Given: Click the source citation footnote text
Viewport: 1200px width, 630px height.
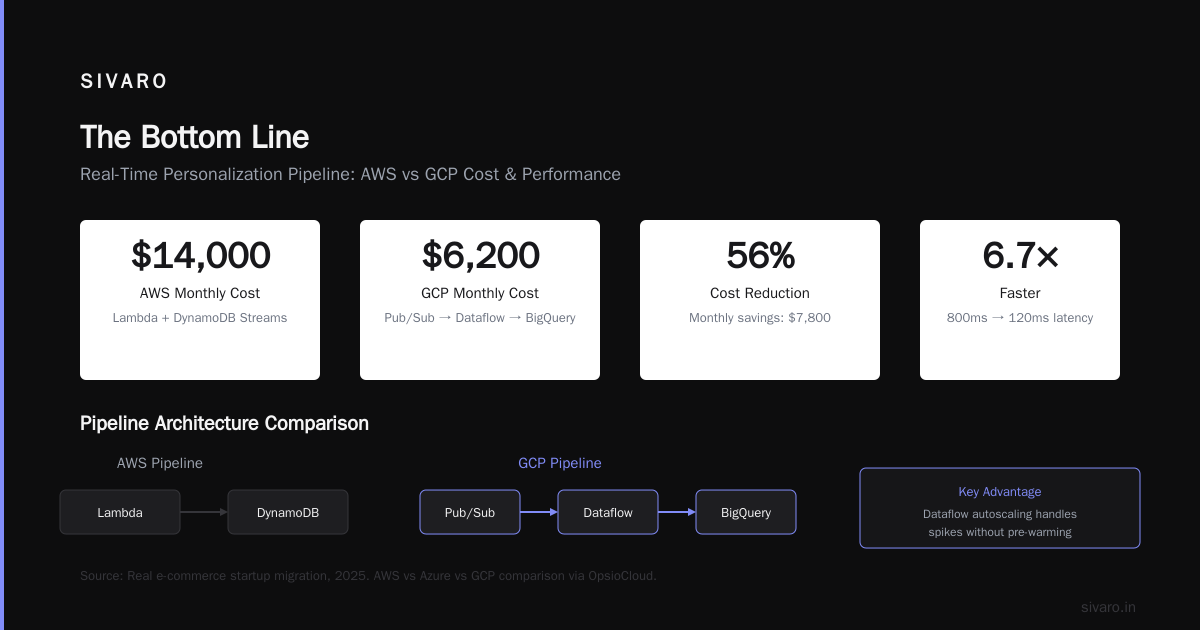Looking at the screenshot, I should click(368, 576).
